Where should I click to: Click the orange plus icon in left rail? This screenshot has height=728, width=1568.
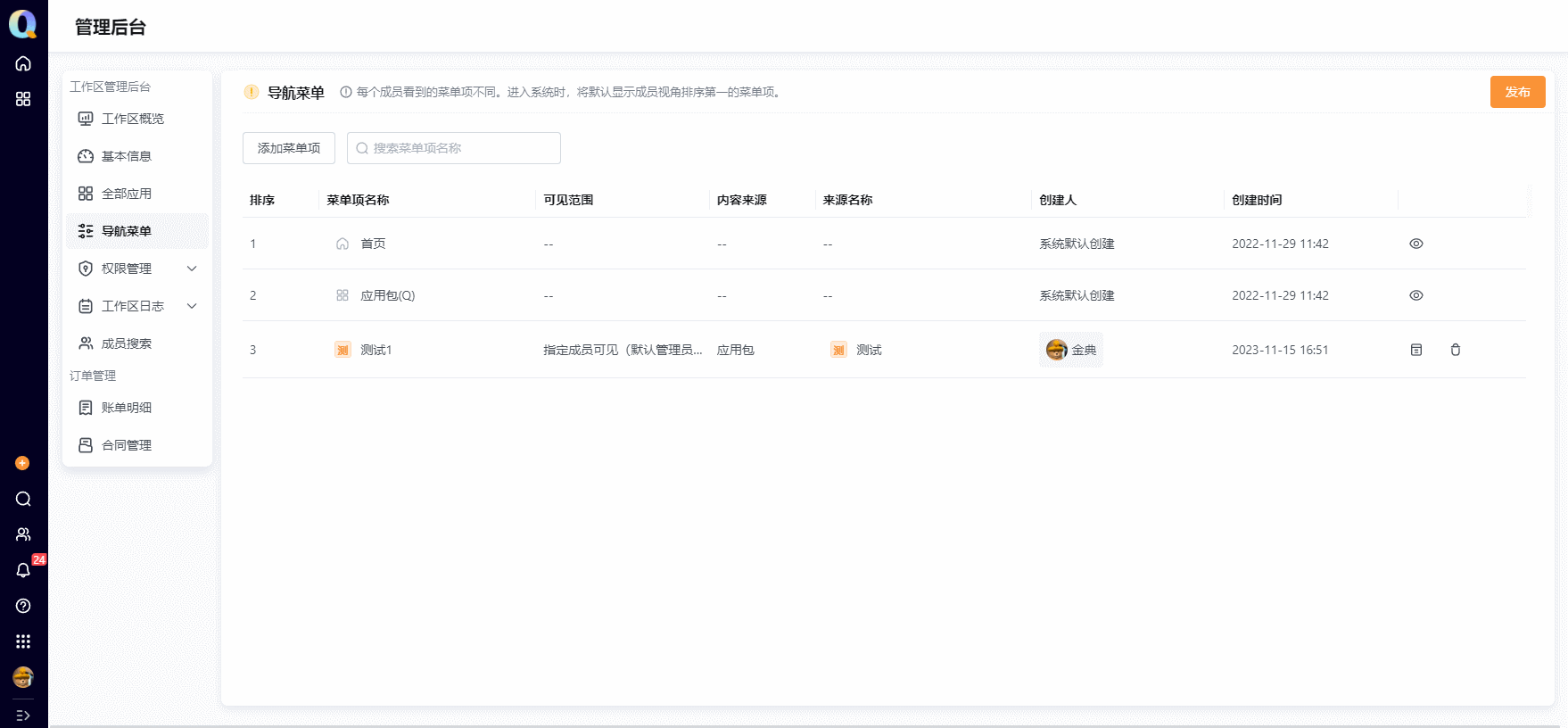23,463
